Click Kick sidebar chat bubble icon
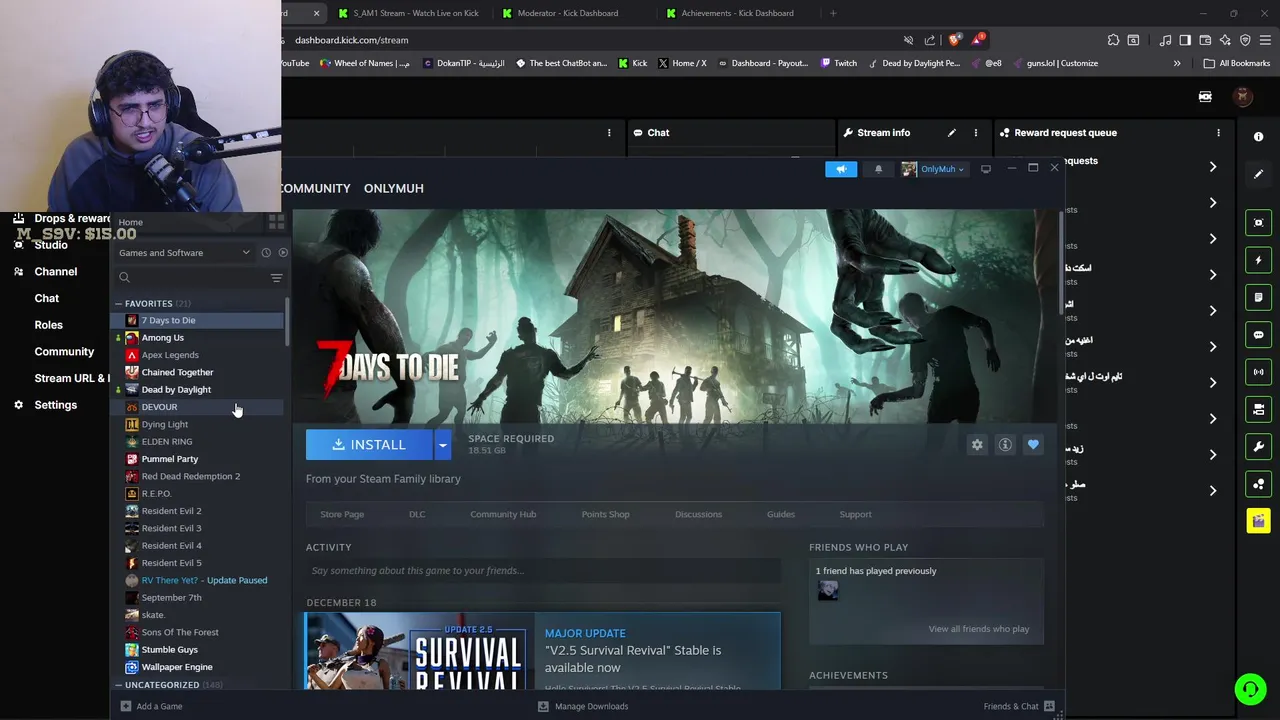The height and width of the screenshot is (720, 1280). click(x=1258, y=335)
